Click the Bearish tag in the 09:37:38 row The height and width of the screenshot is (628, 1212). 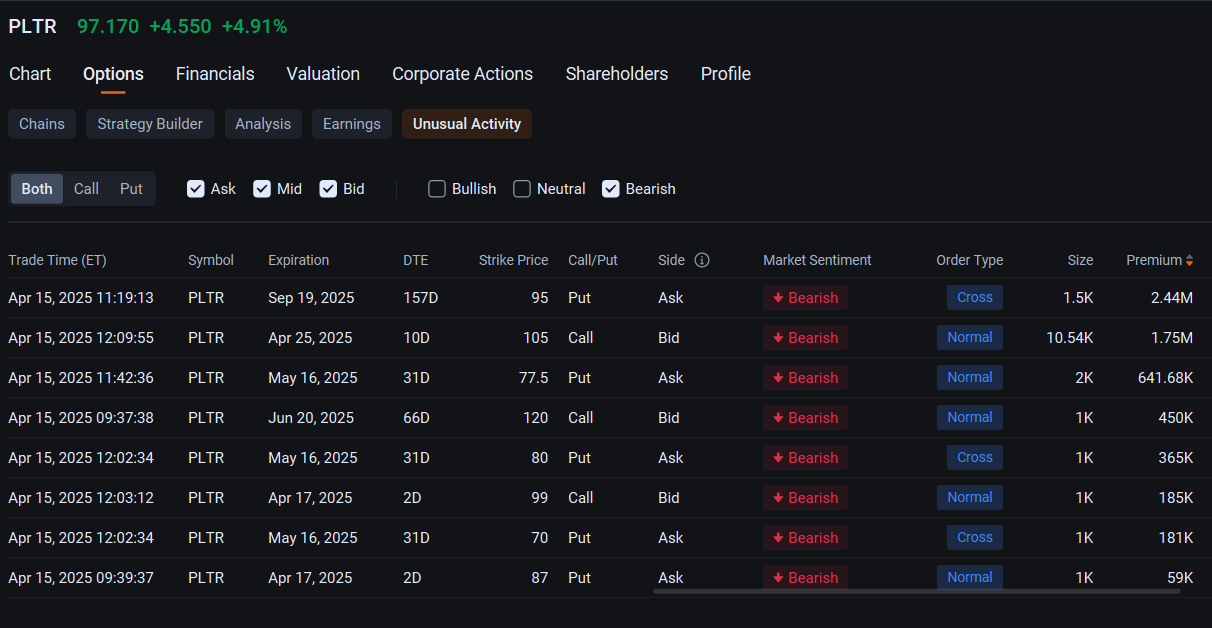pos(805,418)
